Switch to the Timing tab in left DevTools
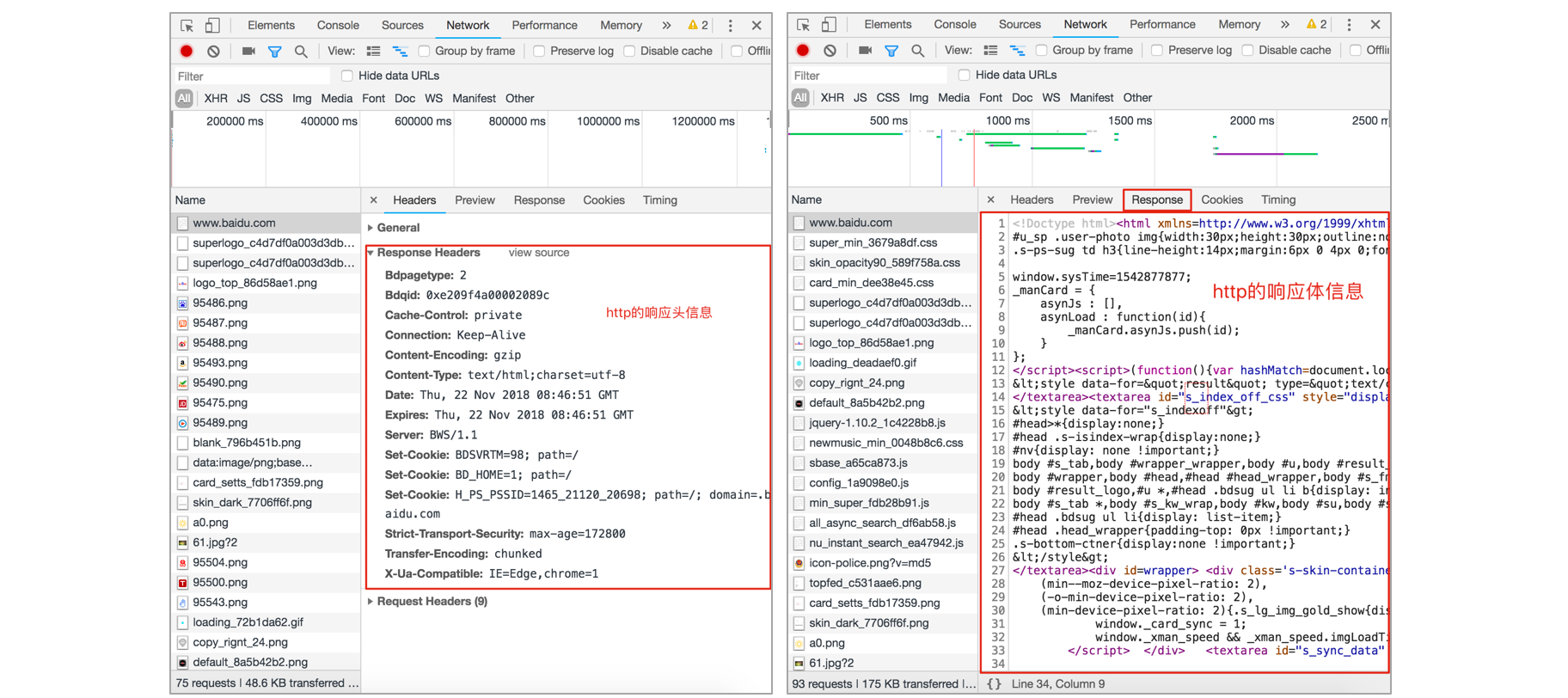 660,200
